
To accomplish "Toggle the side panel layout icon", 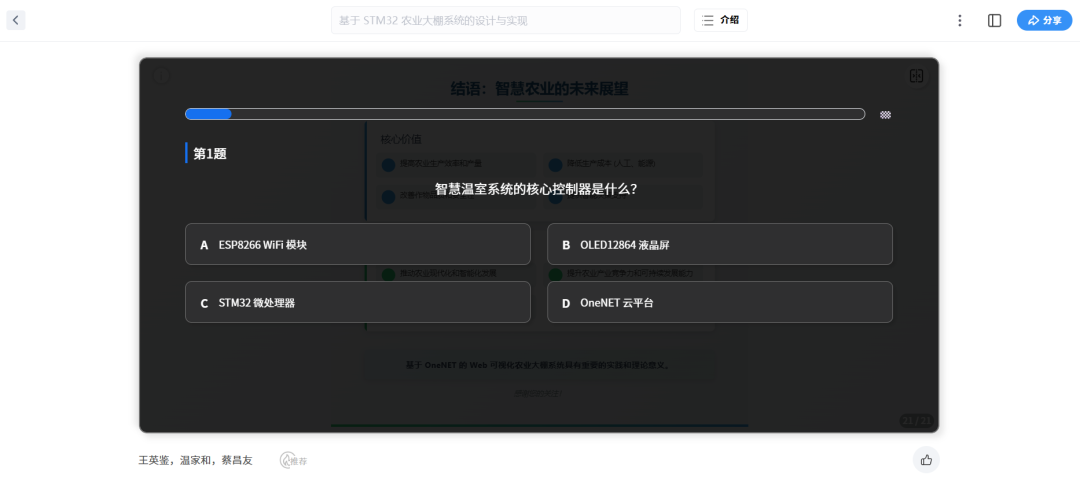I will pos(994,21).
